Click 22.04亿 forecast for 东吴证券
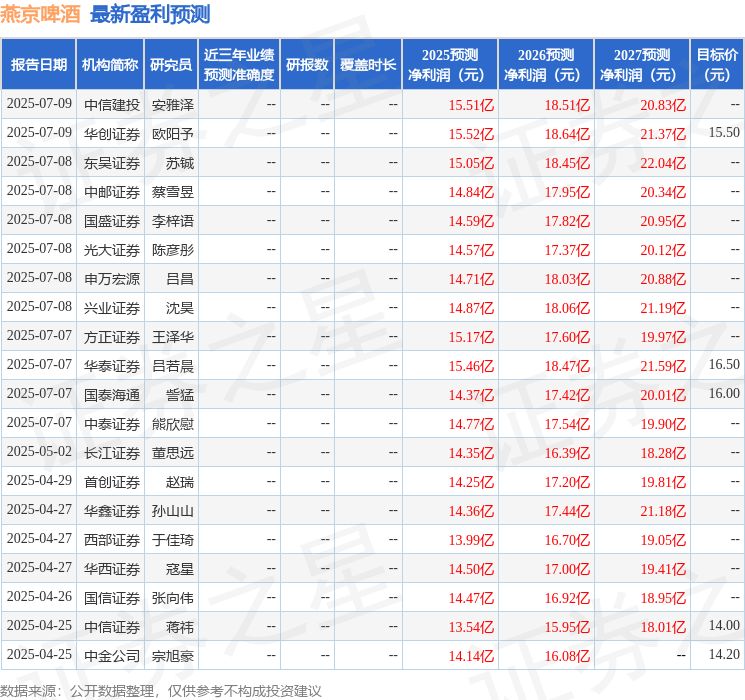Screen dimensions: 745x700 click(663, 163)
